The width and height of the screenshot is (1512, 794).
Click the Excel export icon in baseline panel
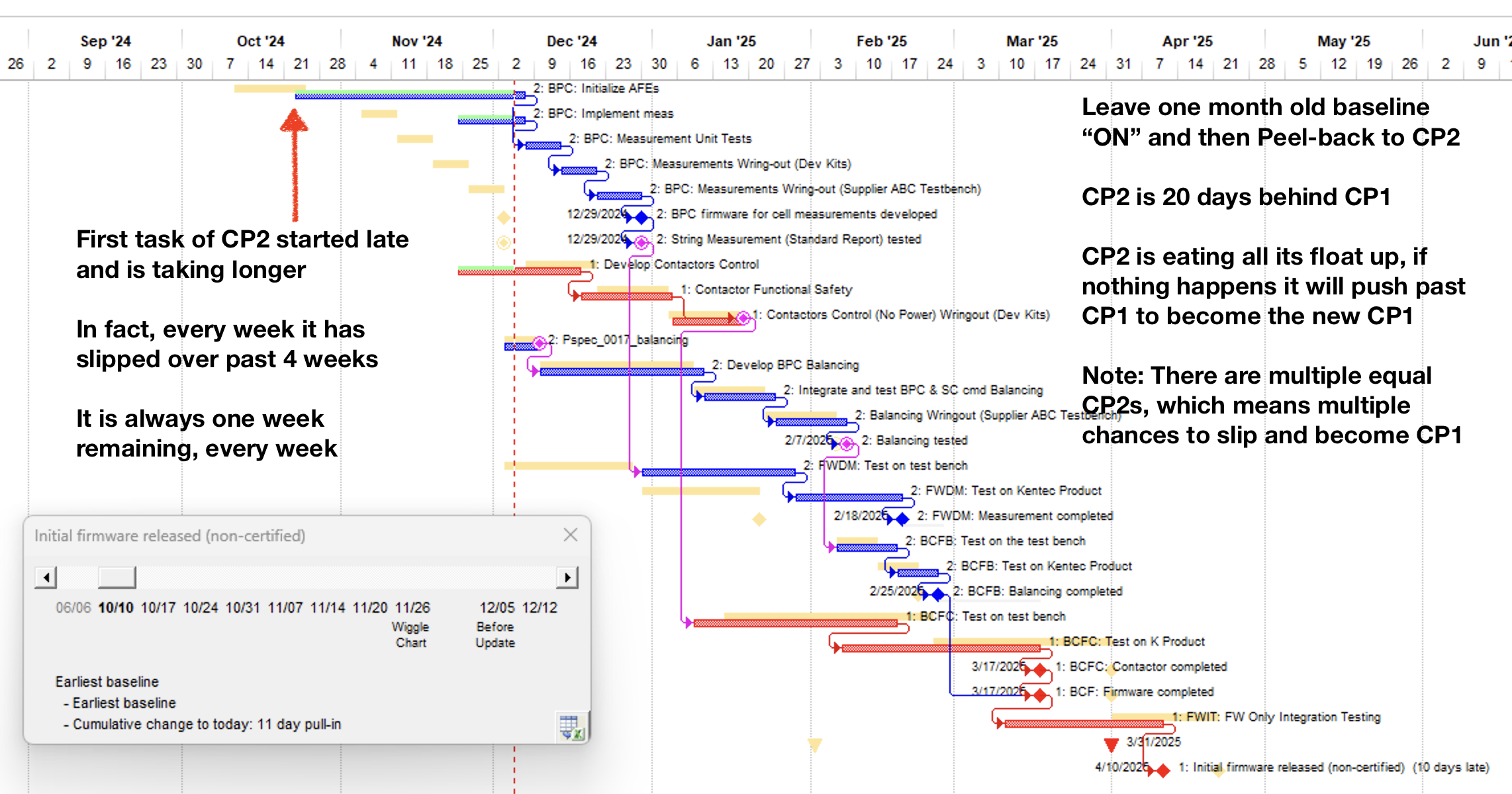click(x=571, y=727)
